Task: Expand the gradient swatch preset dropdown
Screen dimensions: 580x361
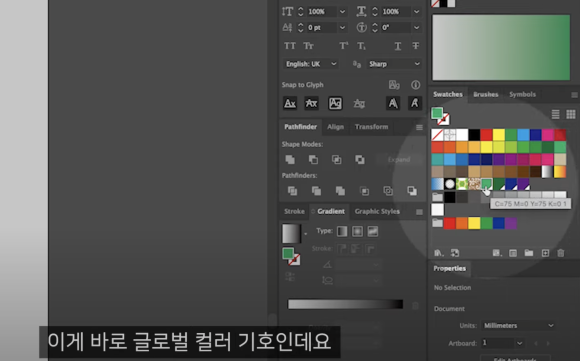Action: [306, 234]
